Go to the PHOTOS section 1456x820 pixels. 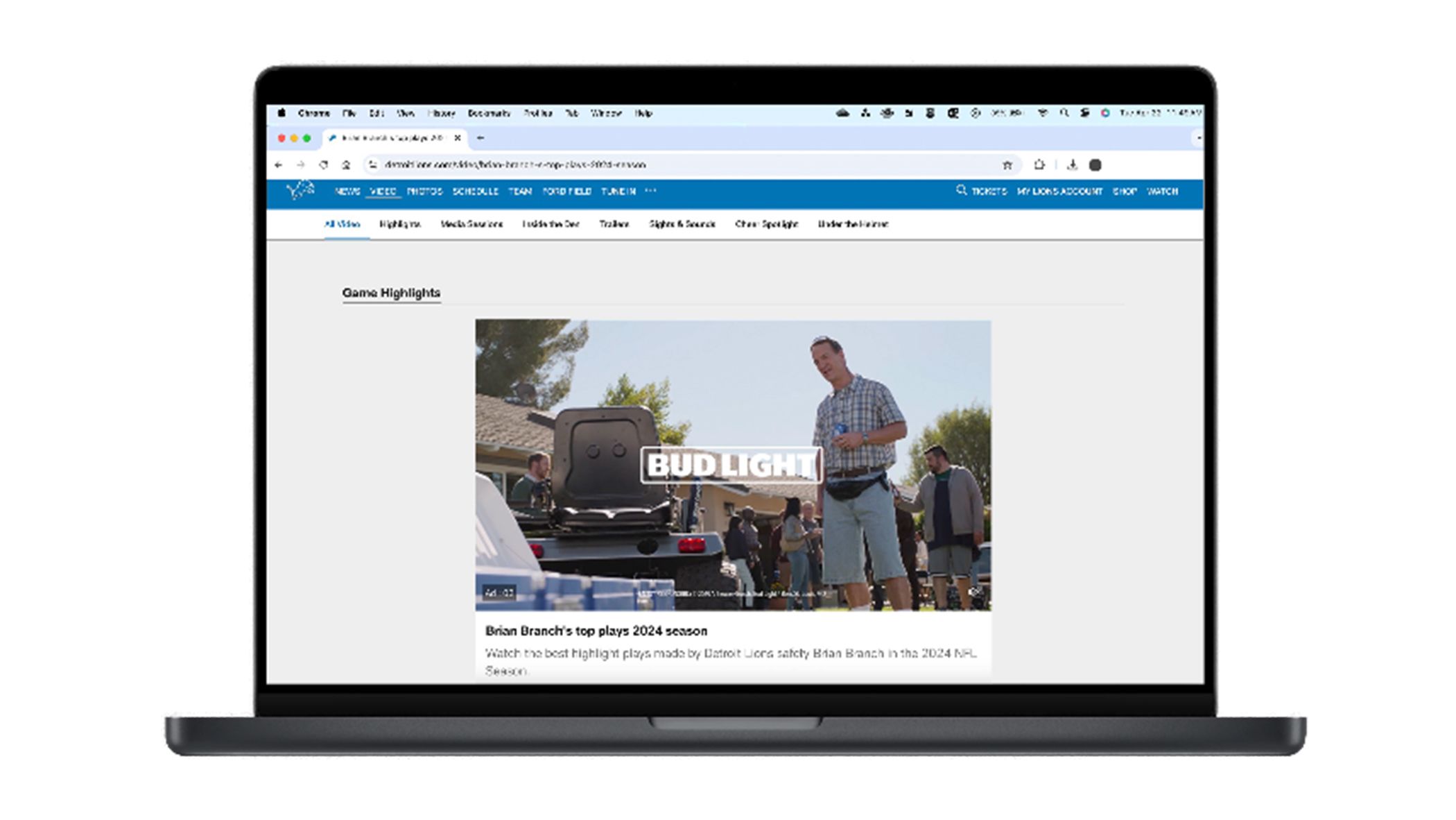click(424, 191)
